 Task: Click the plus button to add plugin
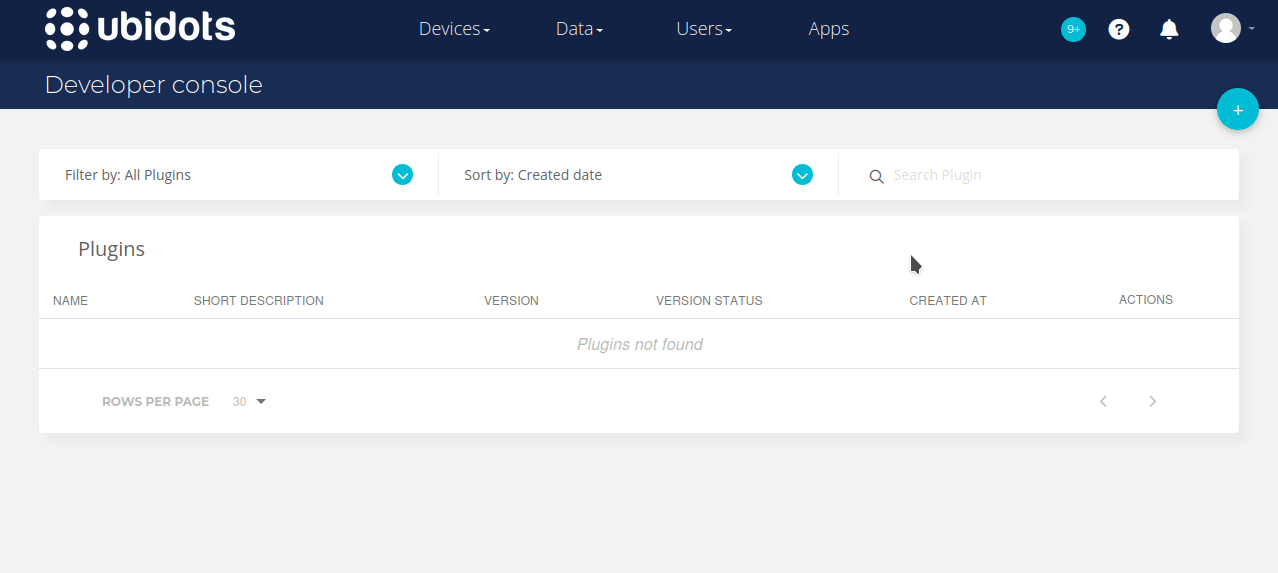pos(1237,109)
